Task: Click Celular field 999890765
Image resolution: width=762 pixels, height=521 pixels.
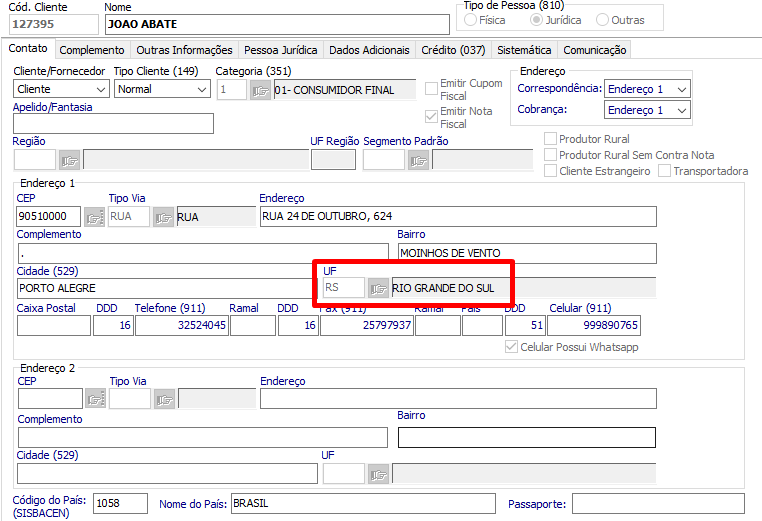Action: tap(594, 326)
